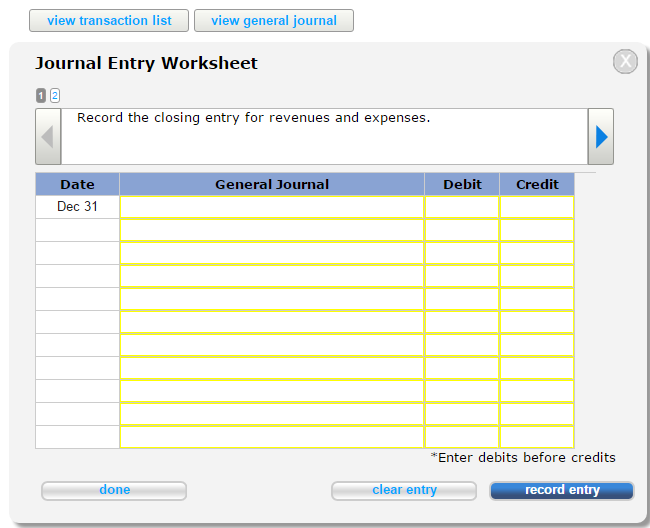Click Credit field in eighth row
Image resolution: width=650 pixels, height=528 pixels.
click(x=537, y=368)
